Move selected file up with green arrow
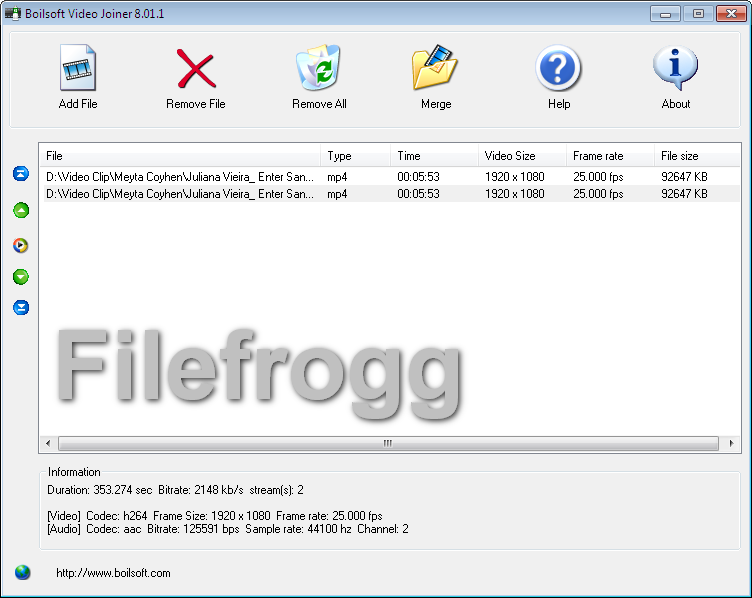The image size is (752, 598). (21, 210)
